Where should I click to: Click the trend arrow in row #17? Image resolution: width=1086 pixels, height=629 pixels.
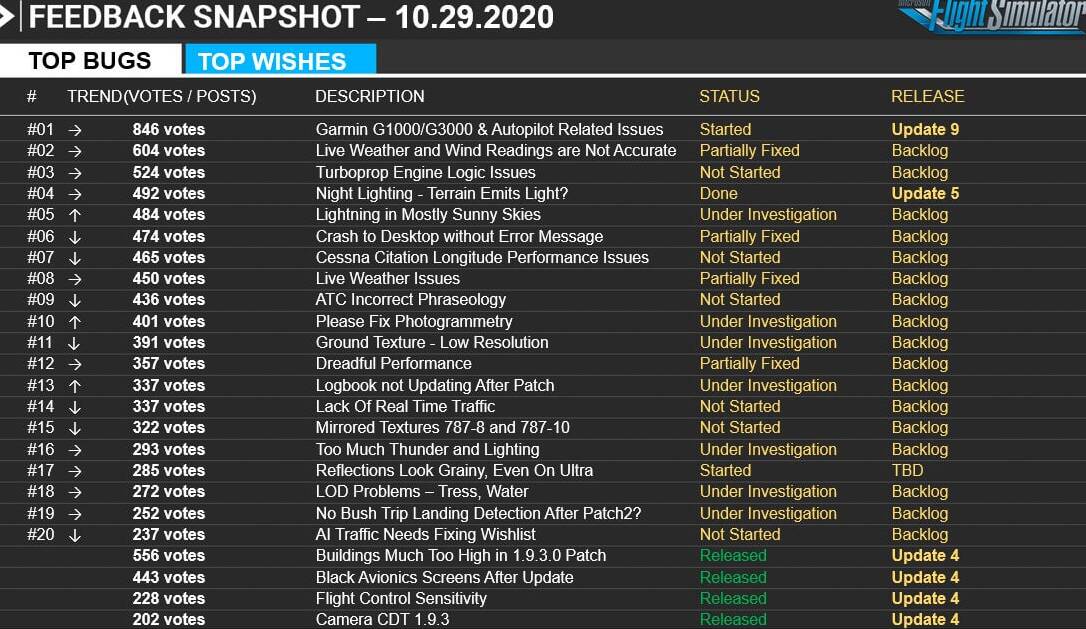pos(75,471)
